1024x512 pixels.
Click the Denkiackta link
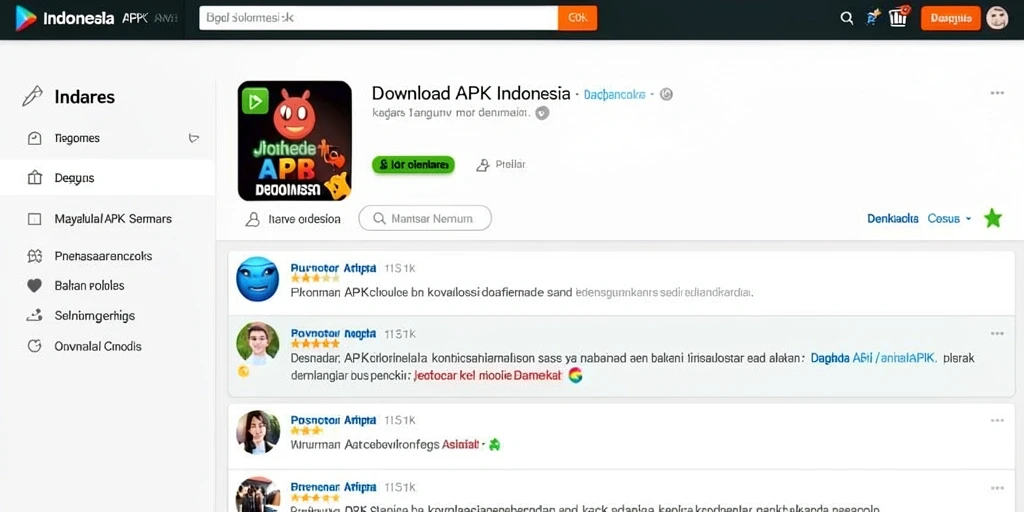(x=893, y=219)
